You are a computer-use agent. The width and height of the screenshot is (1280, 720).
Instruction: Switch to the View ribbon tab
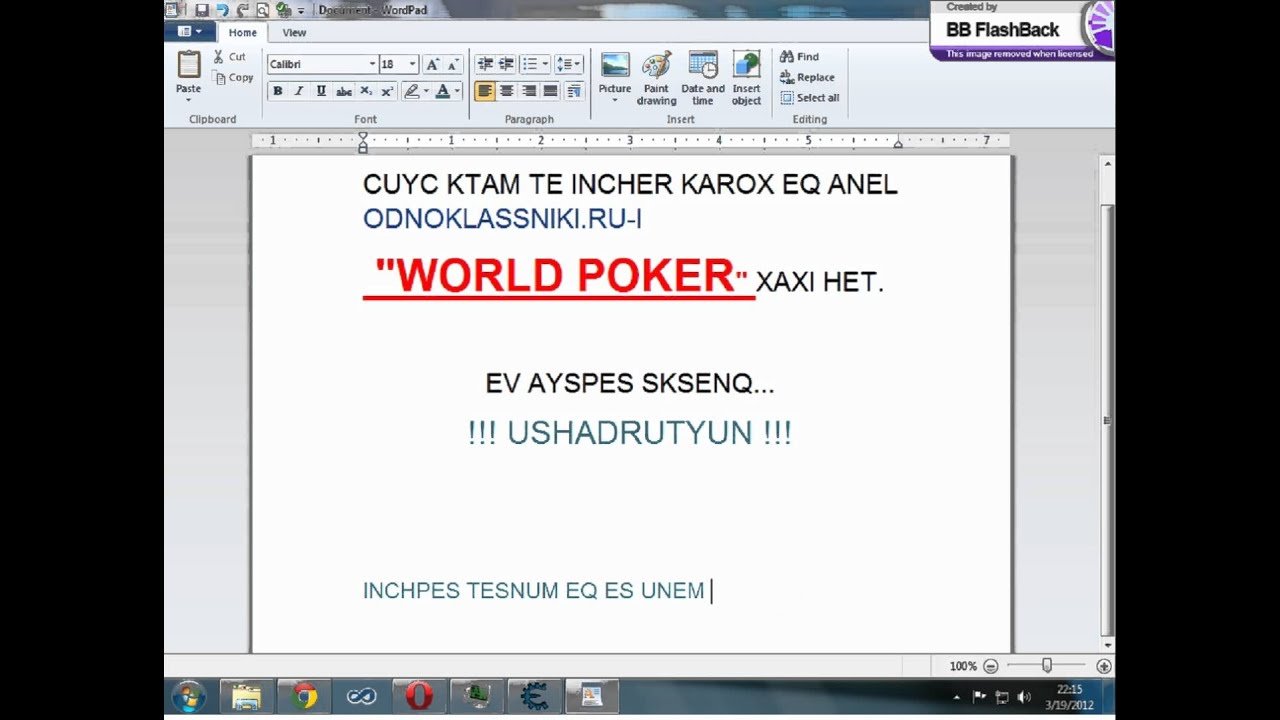click(294, 32)
